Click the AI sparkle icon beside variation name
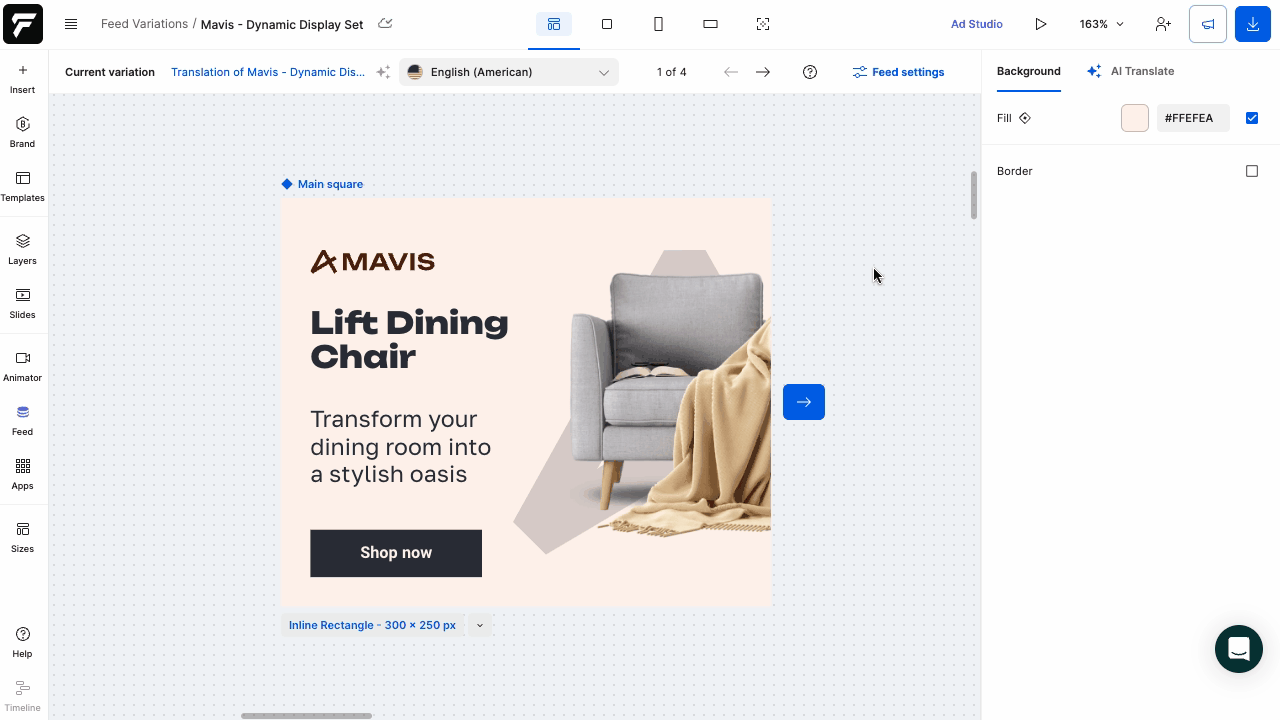The height and width of the screenshot is (720, 1280). tap(383, 72)
